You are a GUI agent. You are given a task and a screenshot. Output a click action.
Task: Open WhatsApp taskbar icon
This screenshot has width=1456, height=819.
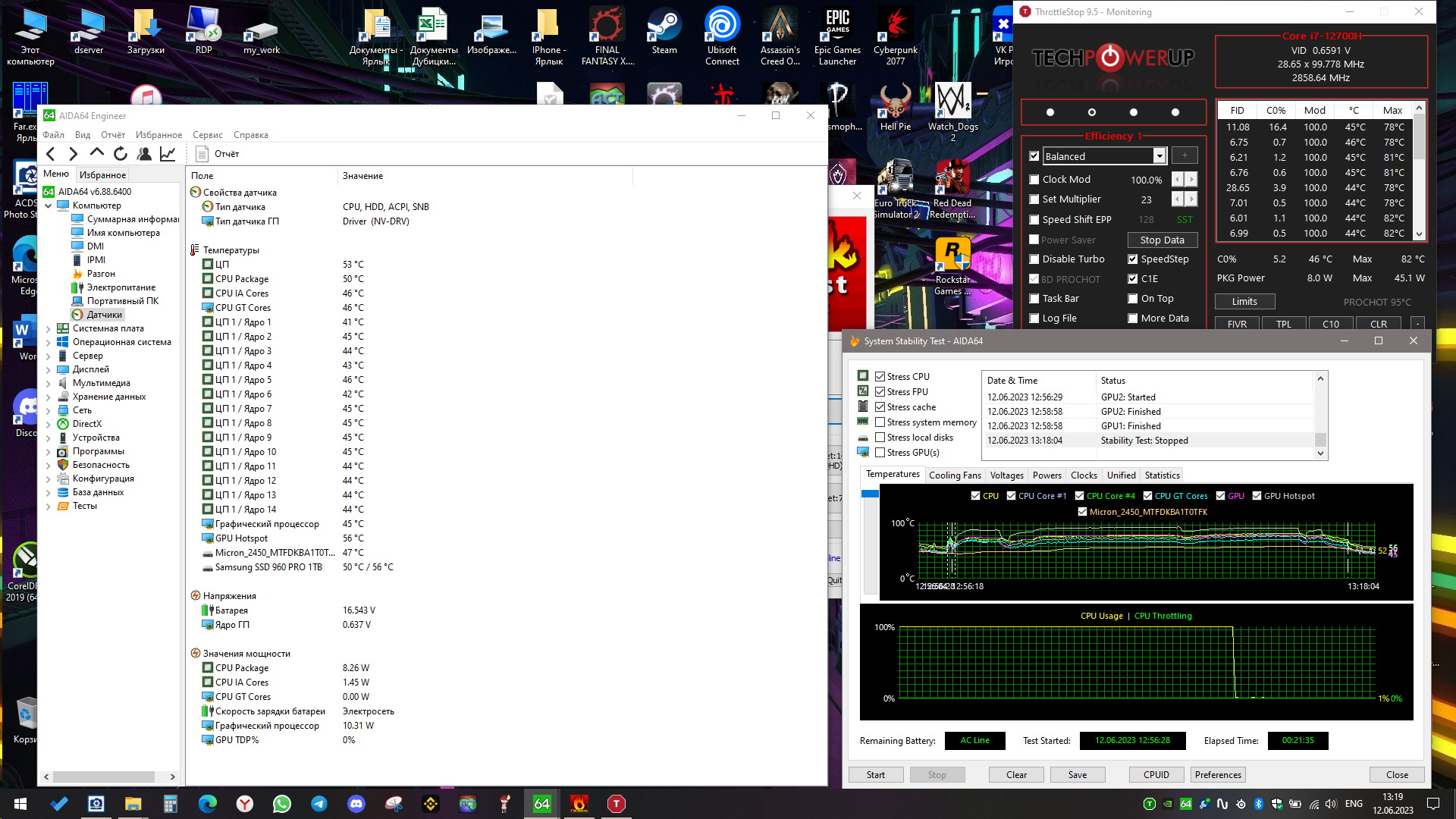[281, 804]
